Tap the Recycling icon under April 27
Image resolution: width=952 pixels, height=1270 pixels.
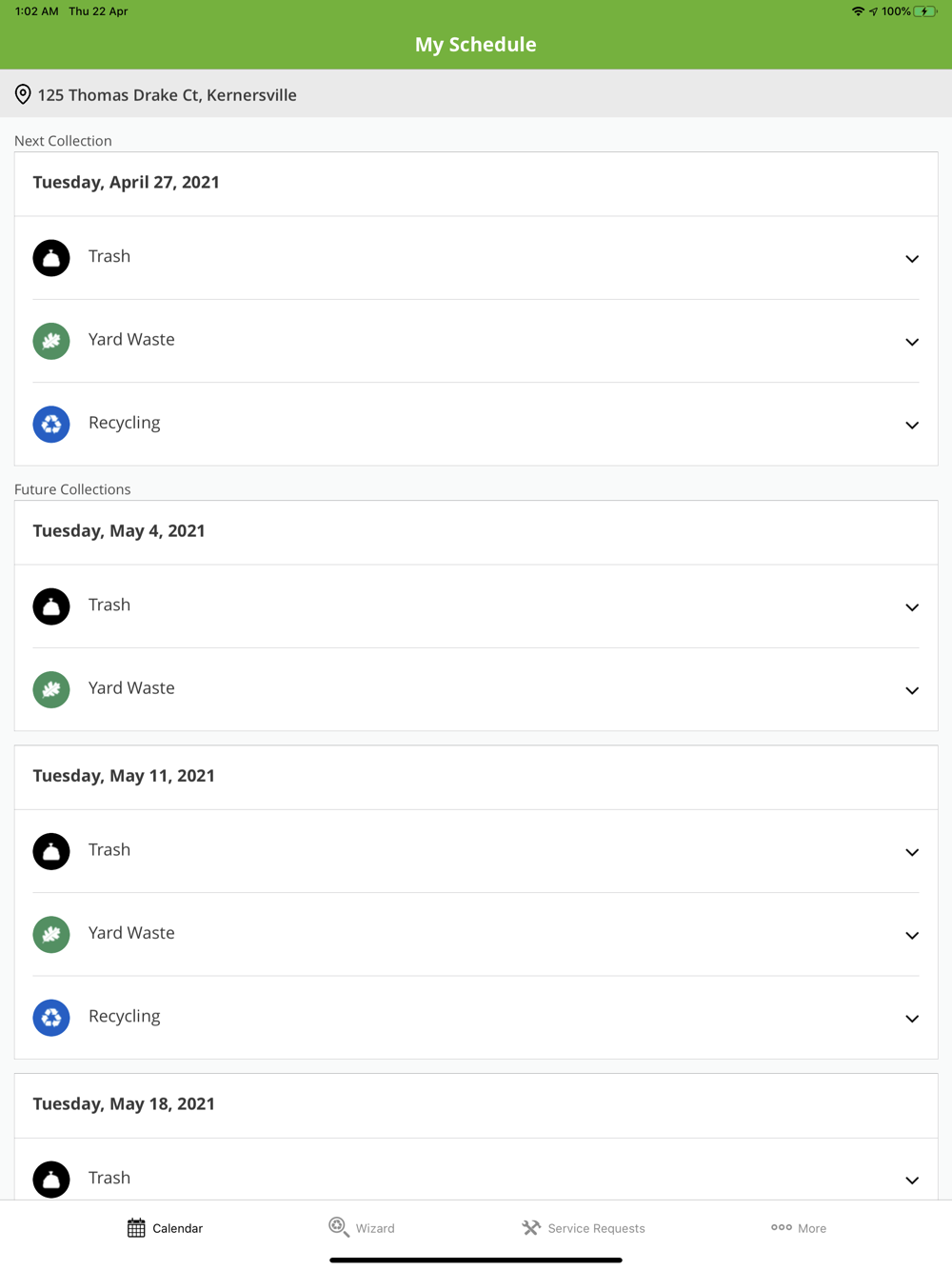(x=51, y=424)
